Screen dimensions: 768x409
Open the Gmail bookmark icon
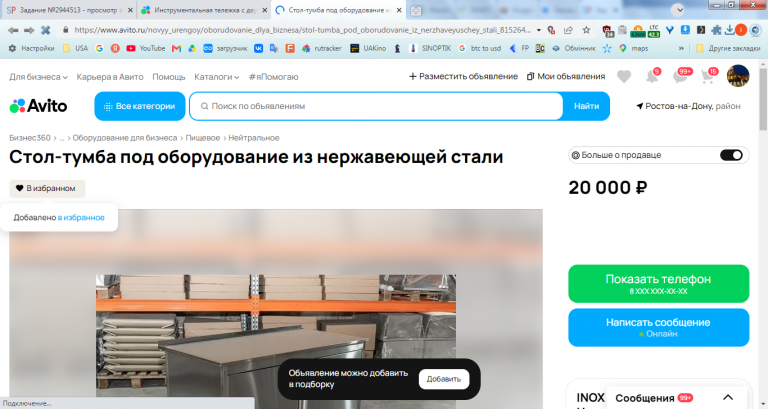click(176, 48)
